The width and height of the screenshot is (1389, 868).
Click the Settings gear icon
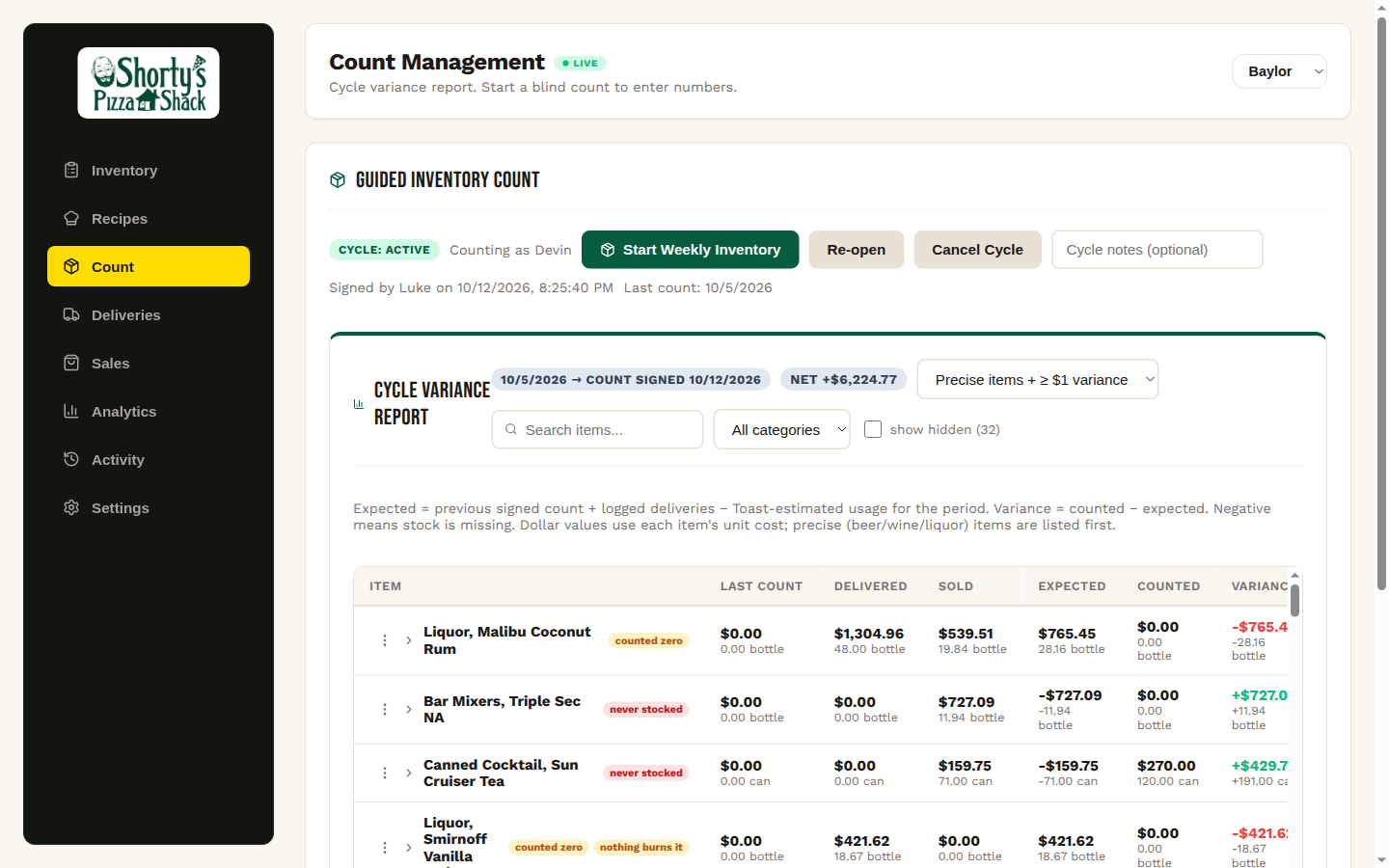71,507
